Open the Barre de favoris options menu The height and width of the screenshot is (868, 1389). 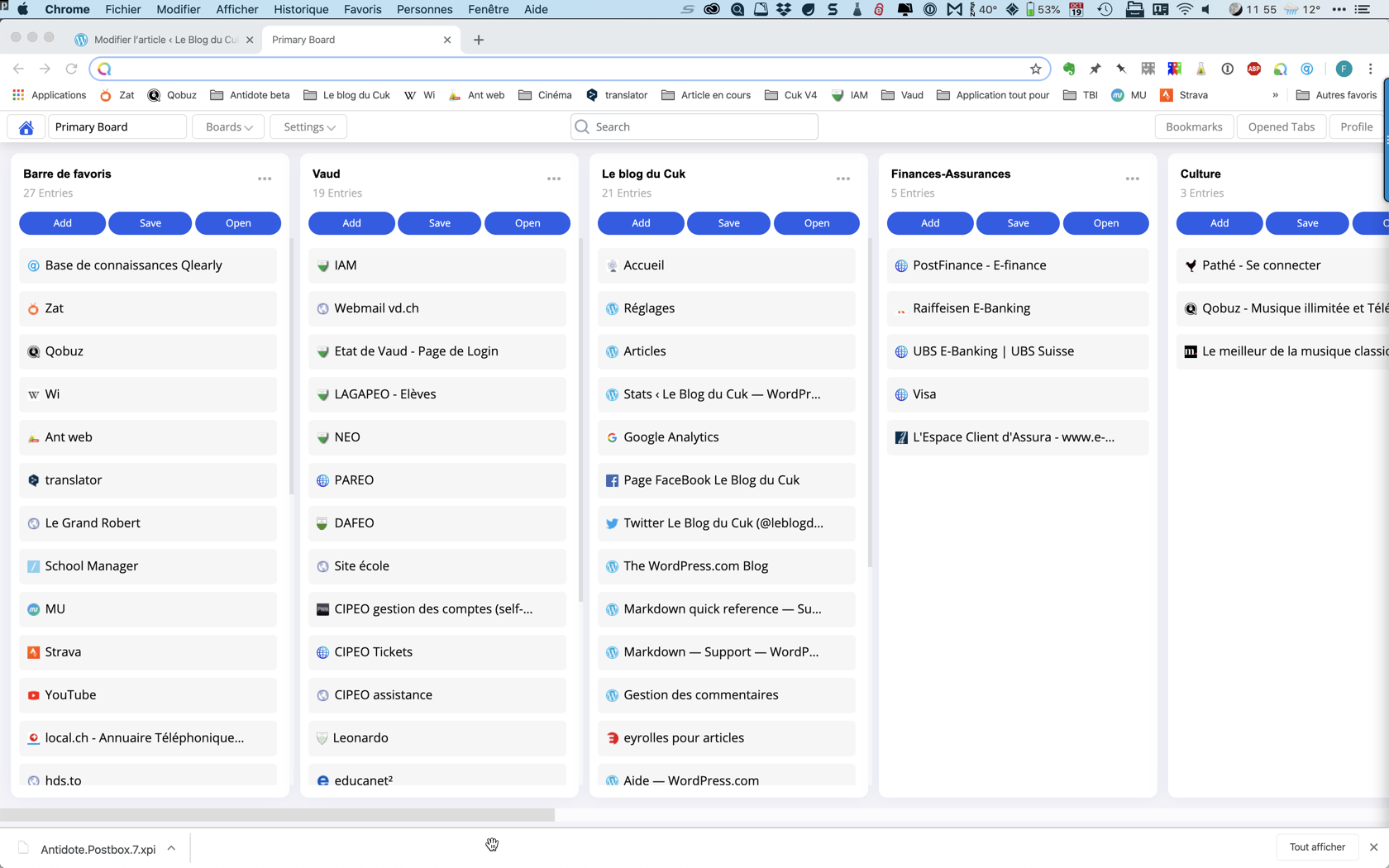pyautogui.click(x=265, y=179)
